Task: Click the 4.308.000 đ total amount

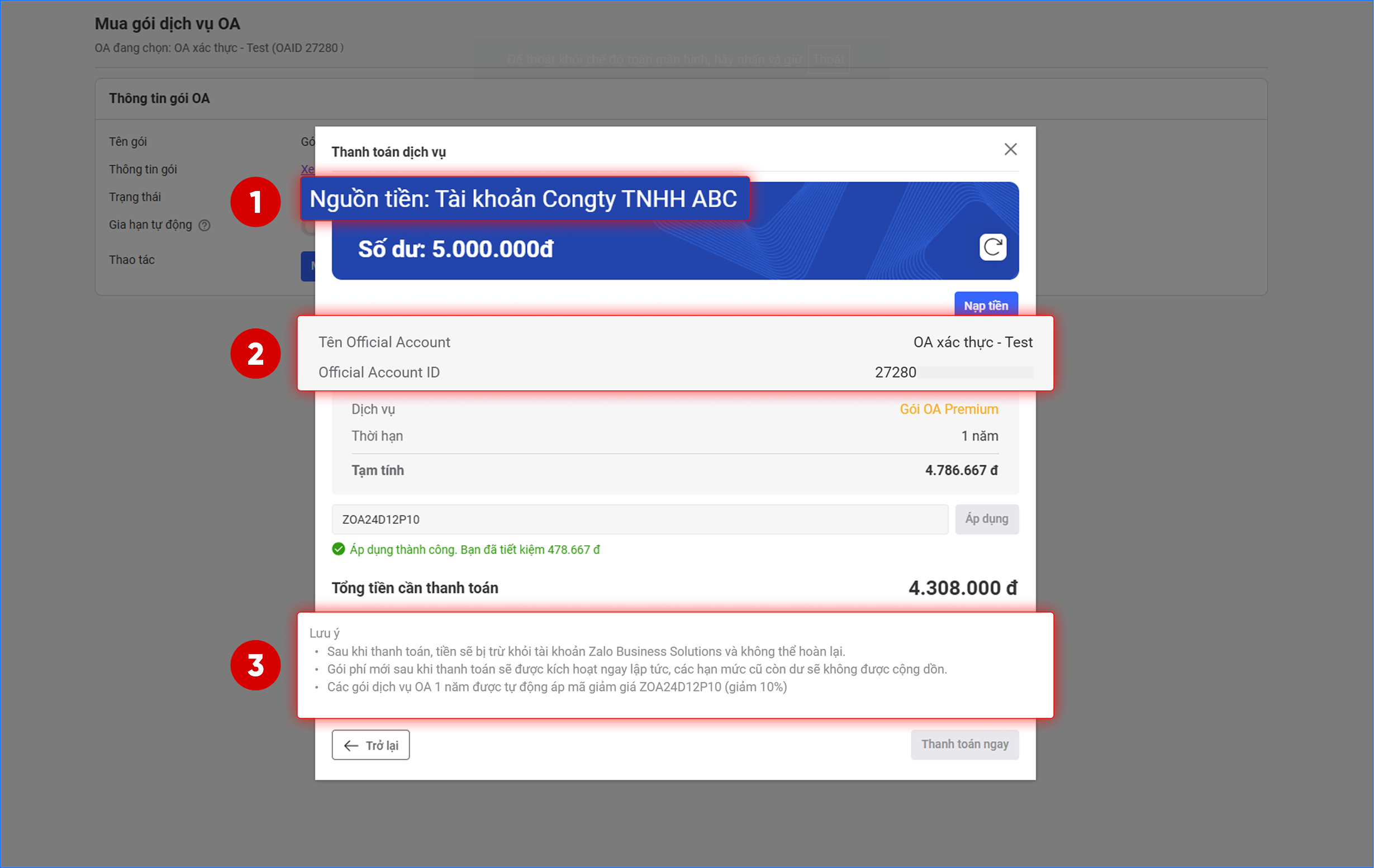Action: [x=962, y=588]
